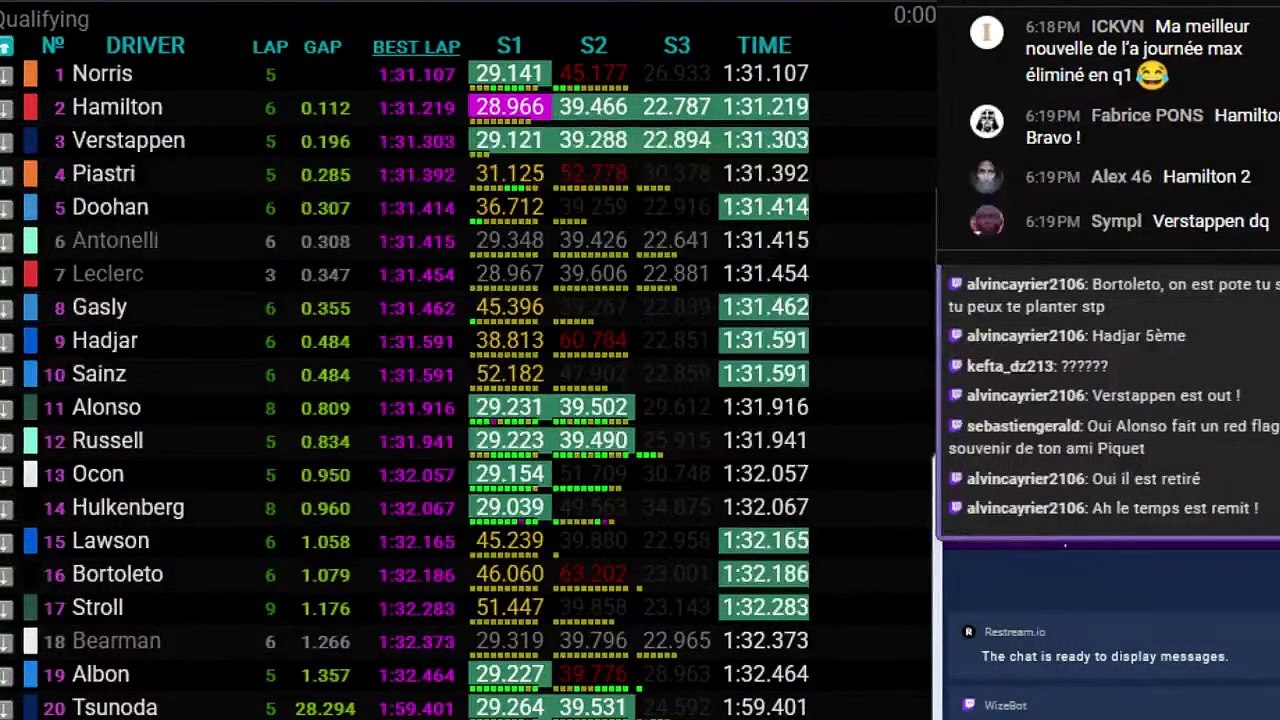Click Bearman's time 1:32.373
This screenshot has width=1280, height=720.
point(764,641)
